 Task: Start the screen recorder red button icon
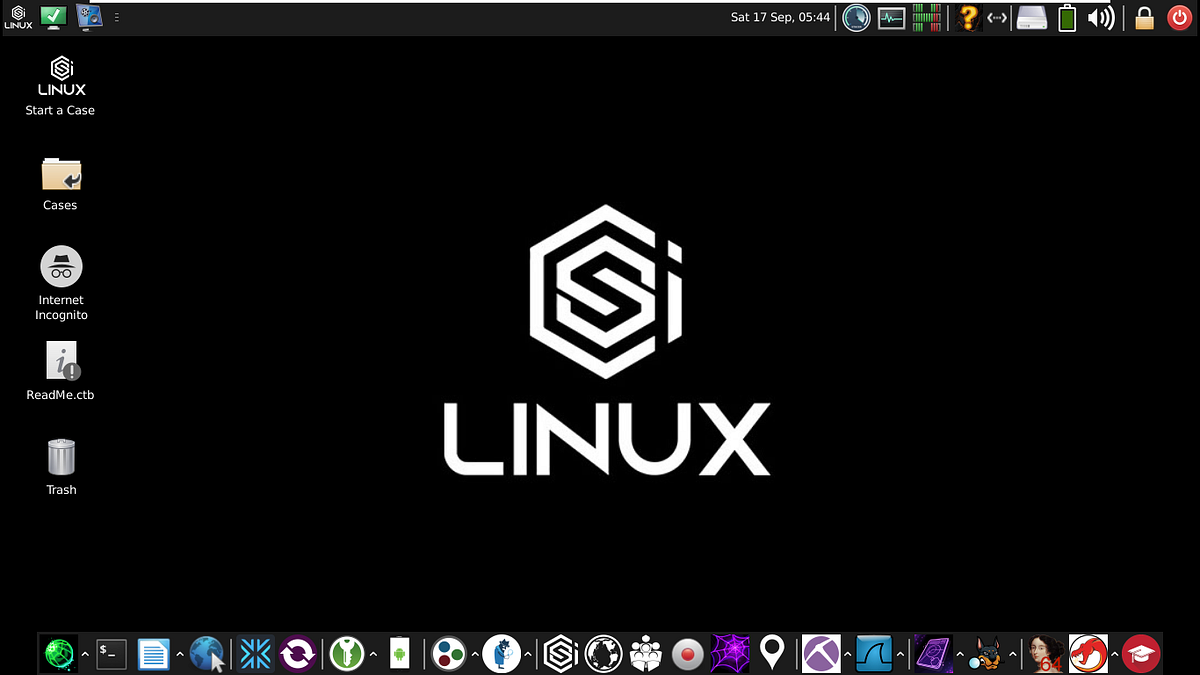coord(688,653)
